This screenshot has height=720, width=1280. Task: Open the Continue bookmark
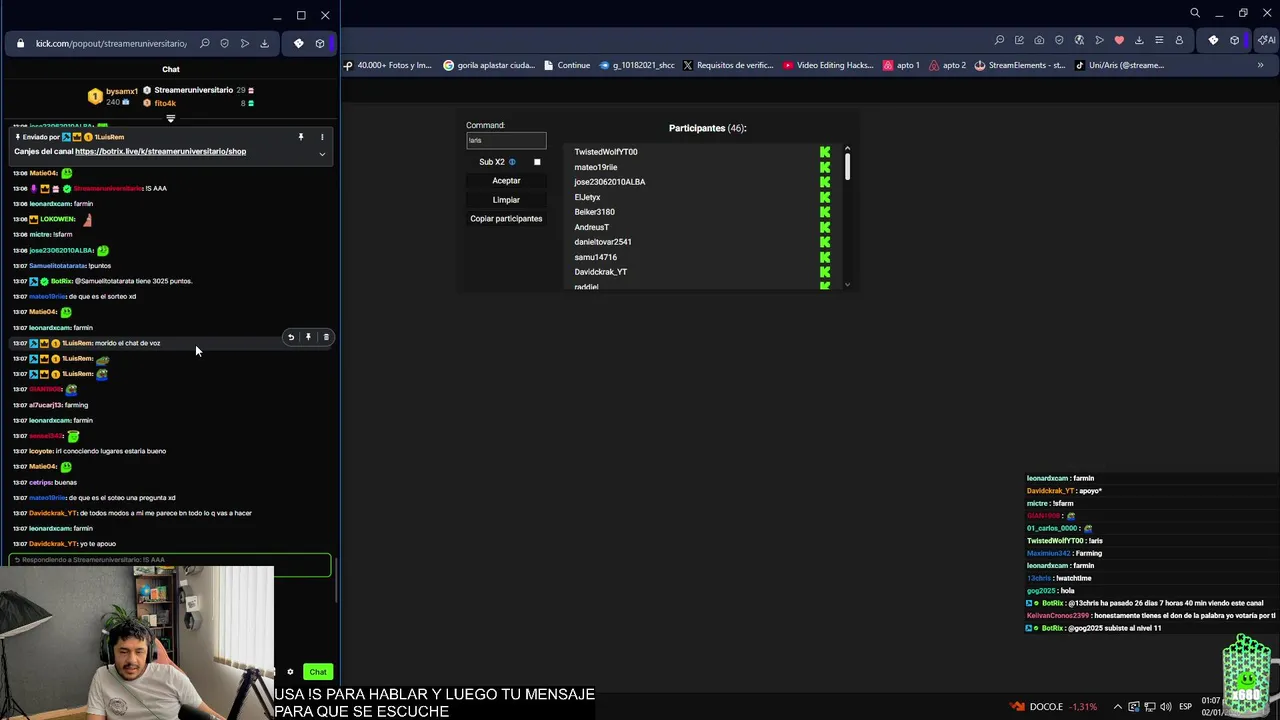tap(566, 65)
